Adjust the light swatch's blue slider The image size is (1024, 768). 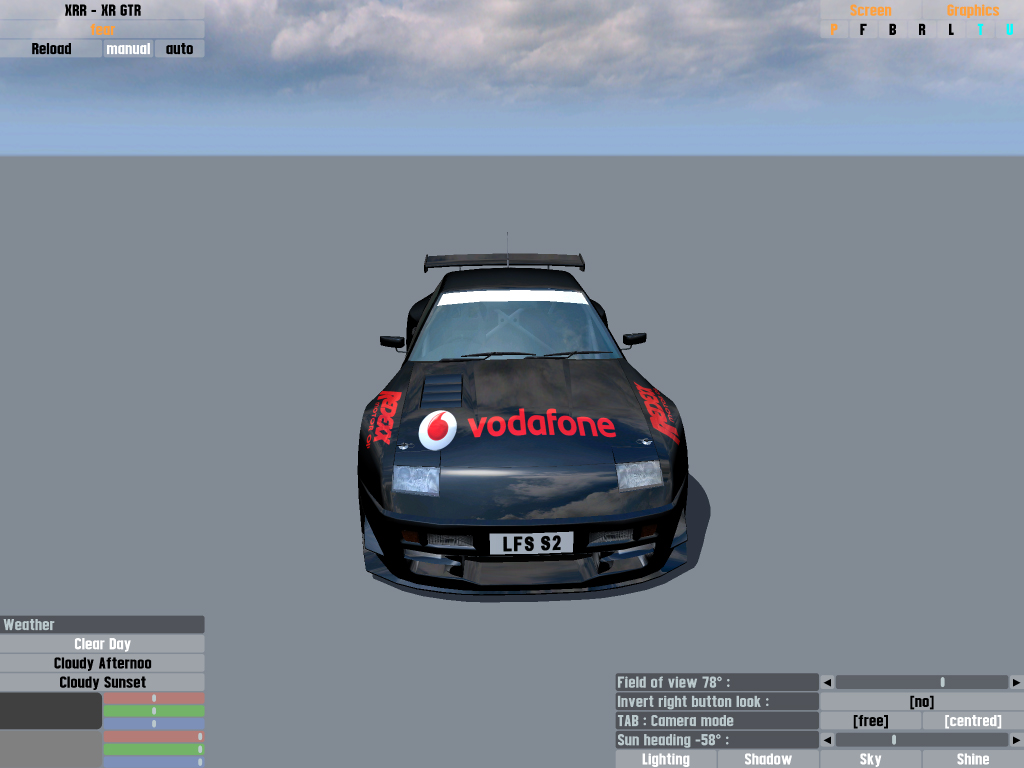[154, 762]
